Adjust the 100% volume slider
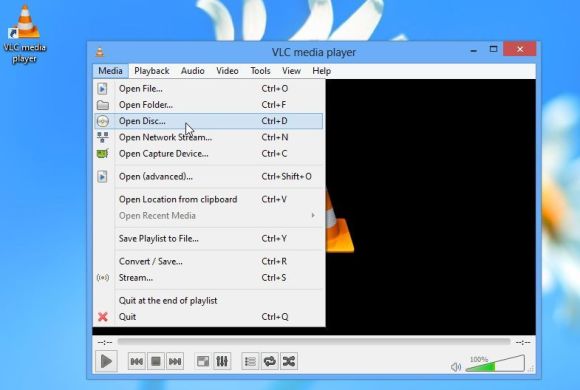Image resolution: width=580 pixels, height=390 pixels. coord(495,363)
